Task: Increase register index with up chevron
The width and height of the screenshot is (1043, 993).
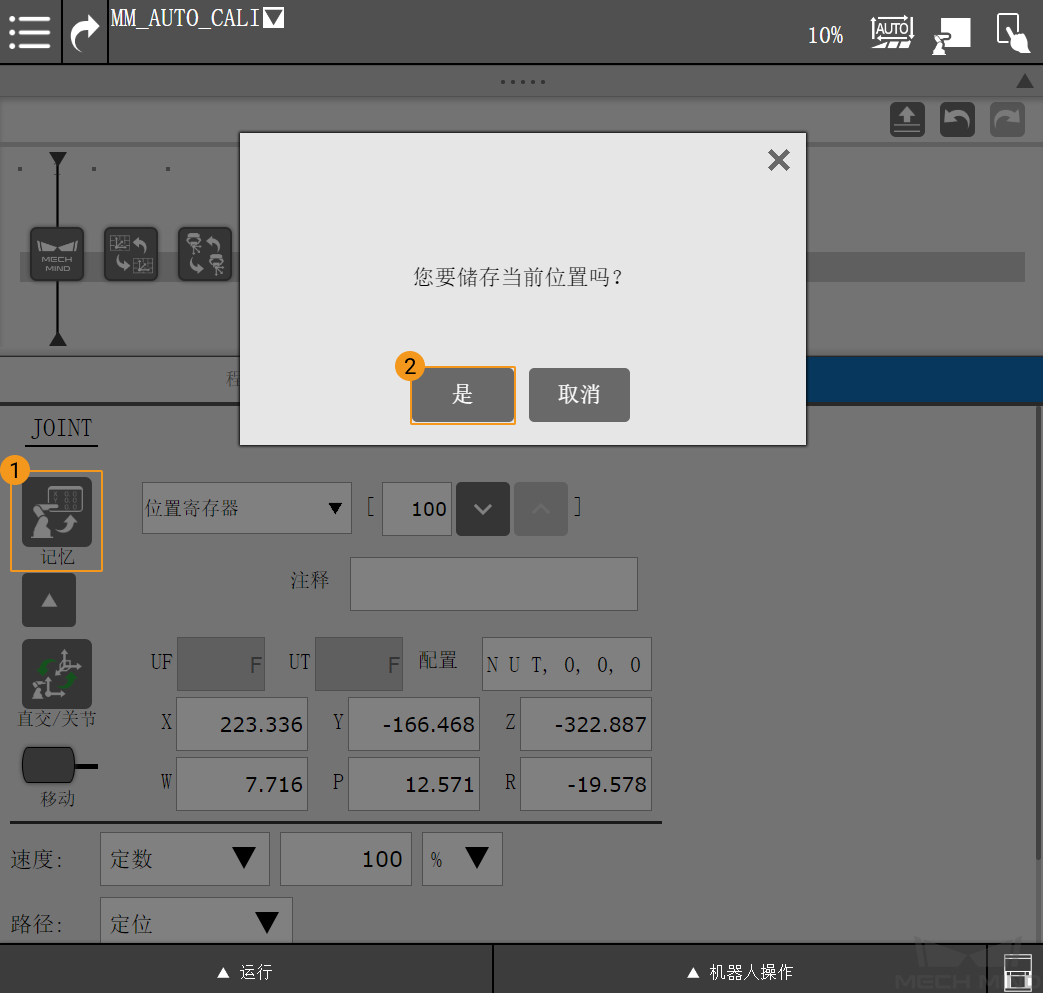Action: point(541,509)
